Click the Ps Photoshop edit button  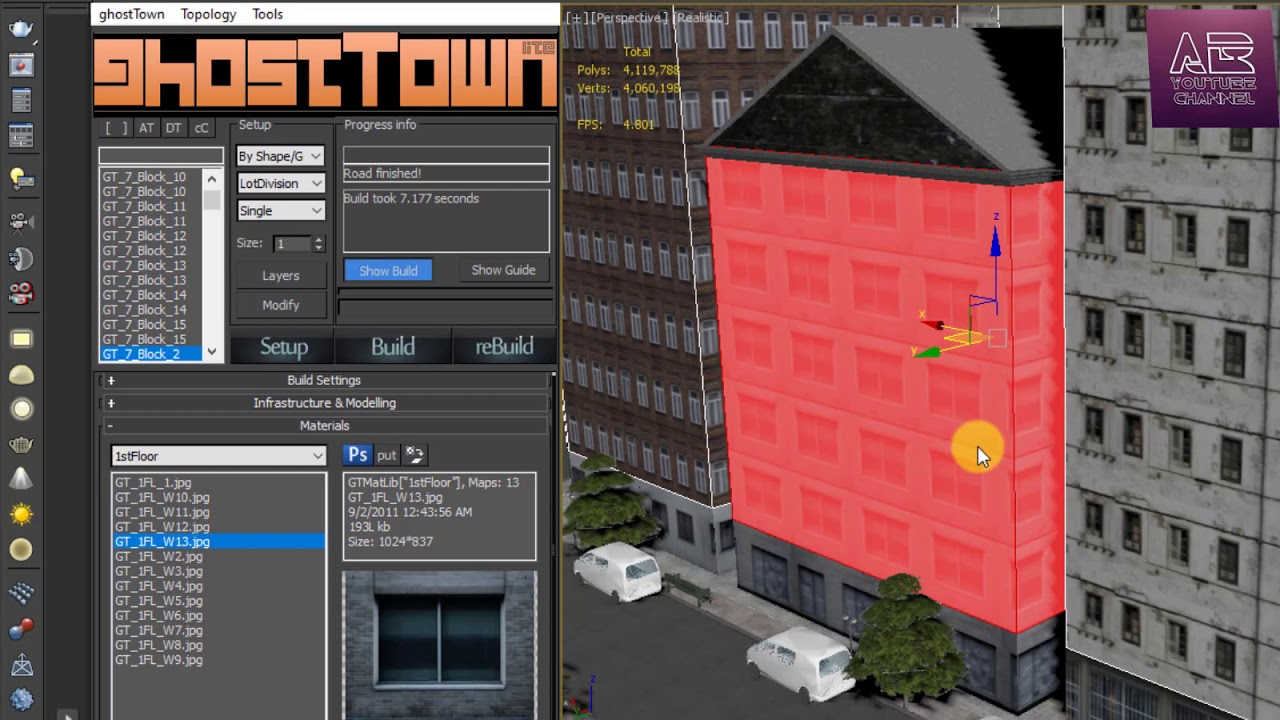[357, 455]
